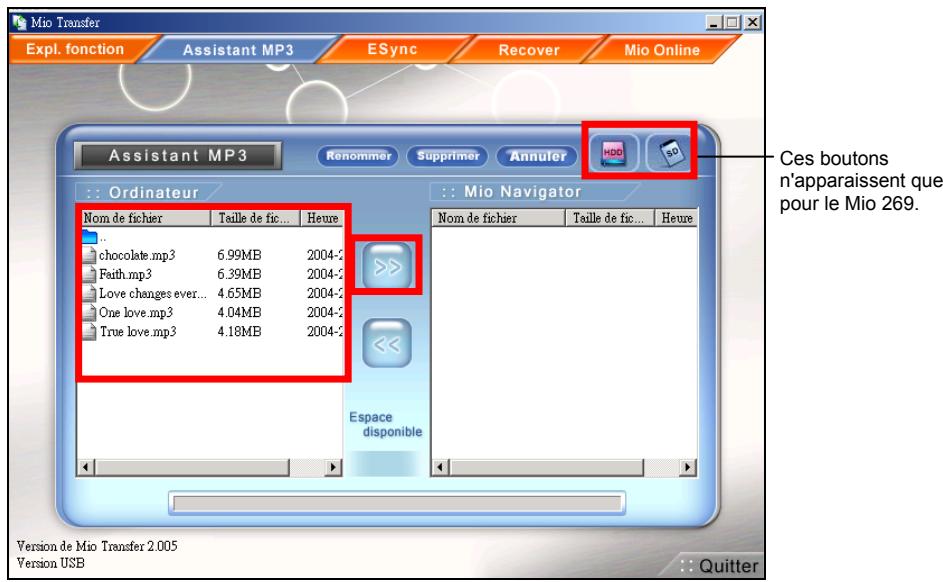Viewport: 943px width, 582px height.
Task: Click the 6.99MB size cell
Action: [x=239, y=255]
